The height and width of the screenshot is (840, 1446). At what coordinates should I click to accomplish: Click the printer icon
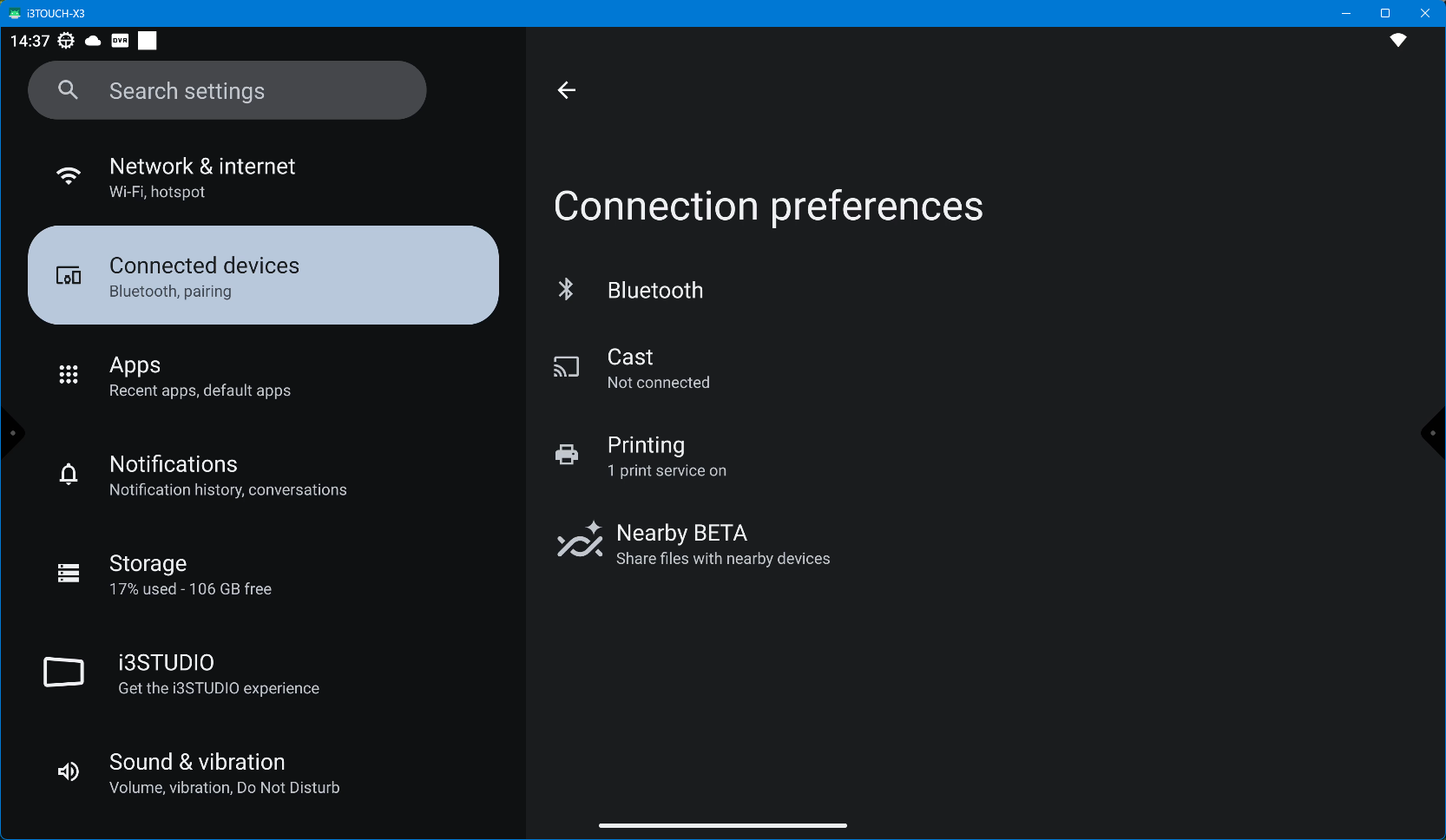coord(566,454)
